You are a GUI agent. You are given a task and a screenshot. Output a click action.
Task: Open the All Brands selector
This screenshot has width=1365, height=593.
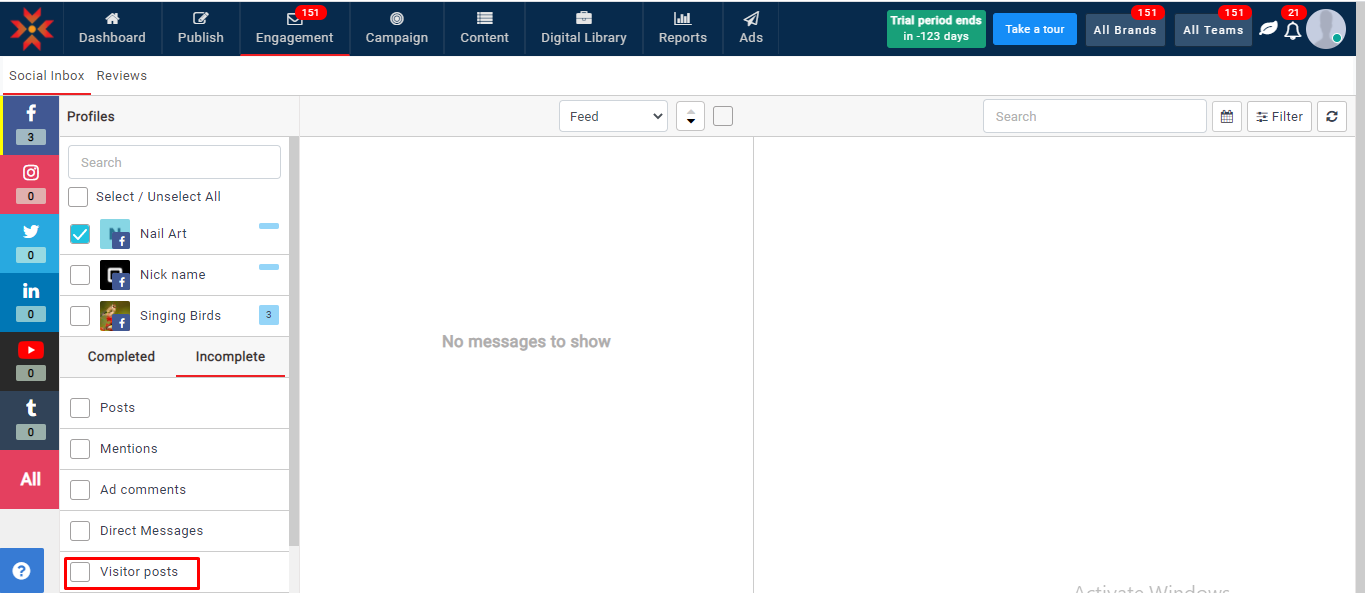[x=1124, y=30]
